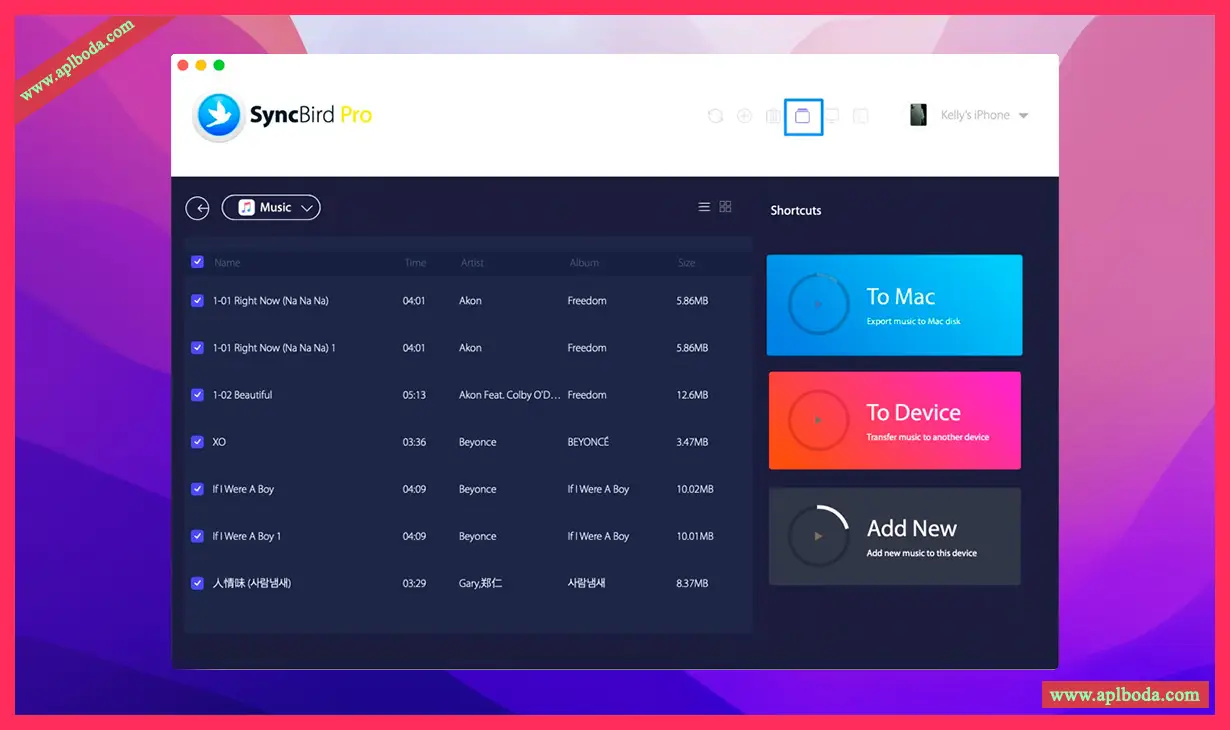Screen dimensions: 1230x730
Task: Click the circled plus icon in the toolbar
Action: 744,116
